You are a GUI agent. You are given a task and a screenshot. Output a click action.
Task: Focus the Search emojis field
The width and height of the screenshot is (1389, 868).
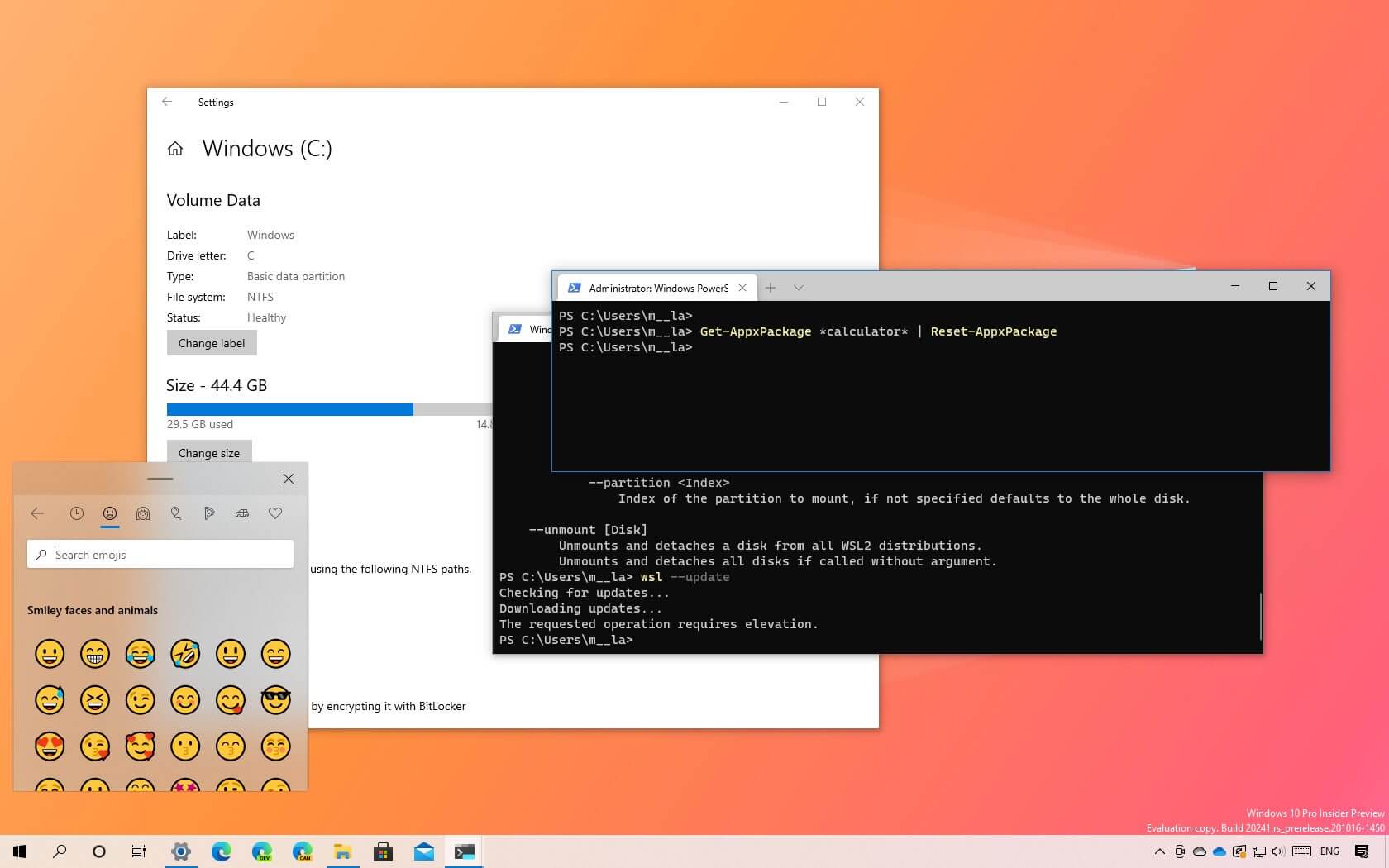tap(160, 554)
